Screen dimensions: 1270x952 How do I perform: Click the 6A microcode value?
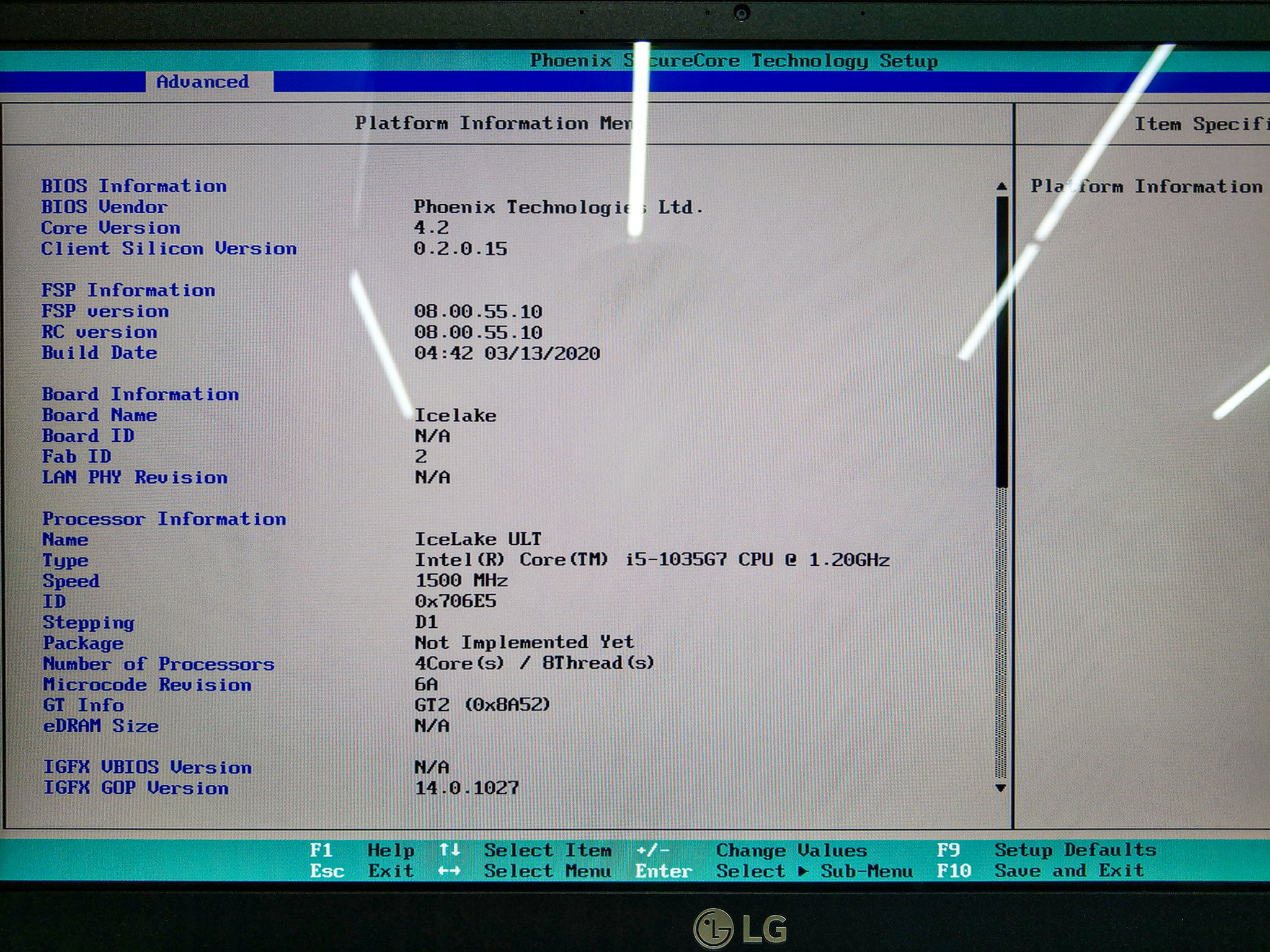click(x=426, y=684)
